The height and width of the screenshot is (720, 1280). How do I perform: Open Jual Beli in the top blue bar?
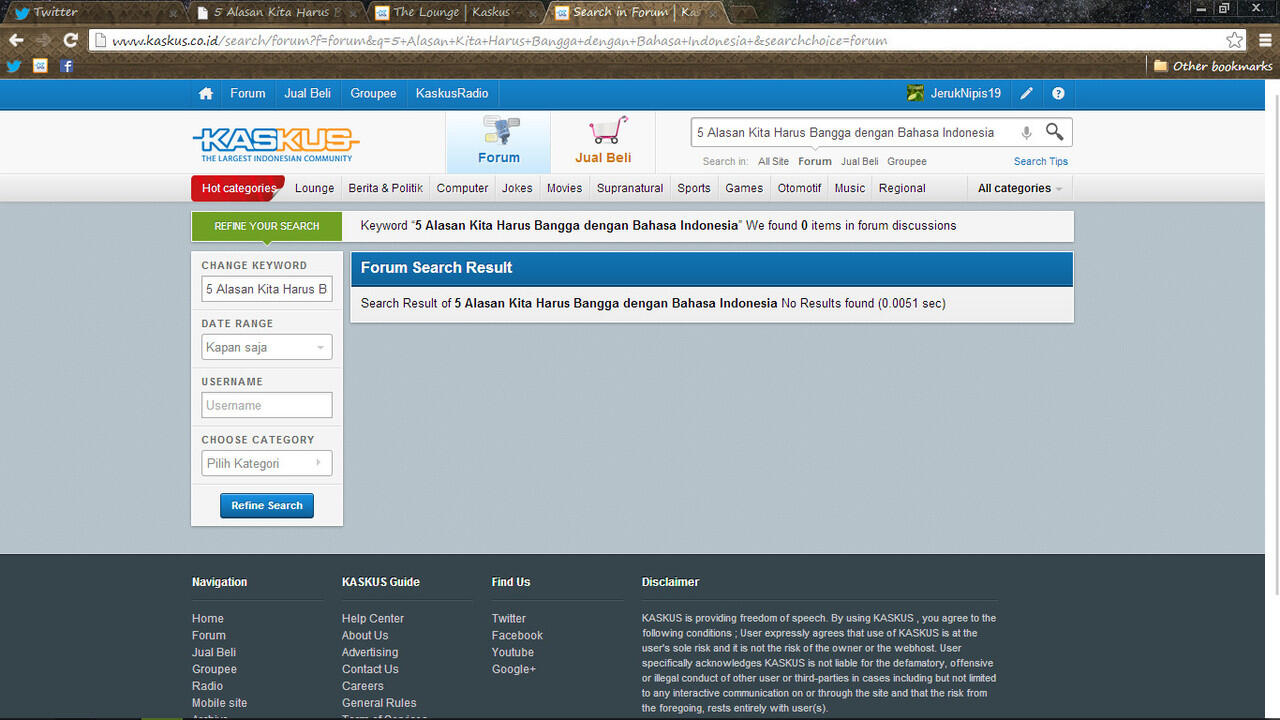(307, 93)
